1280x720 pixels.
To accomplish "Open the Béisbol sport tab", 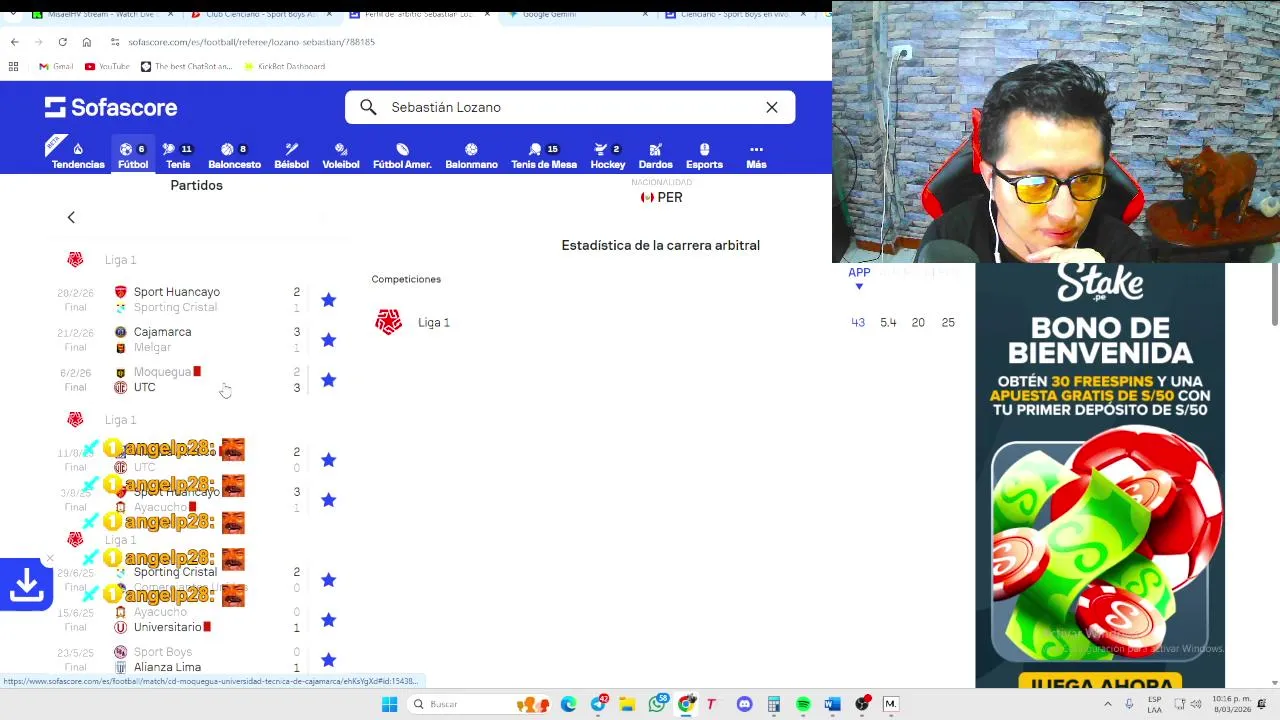I will click(x=291, y=155).
